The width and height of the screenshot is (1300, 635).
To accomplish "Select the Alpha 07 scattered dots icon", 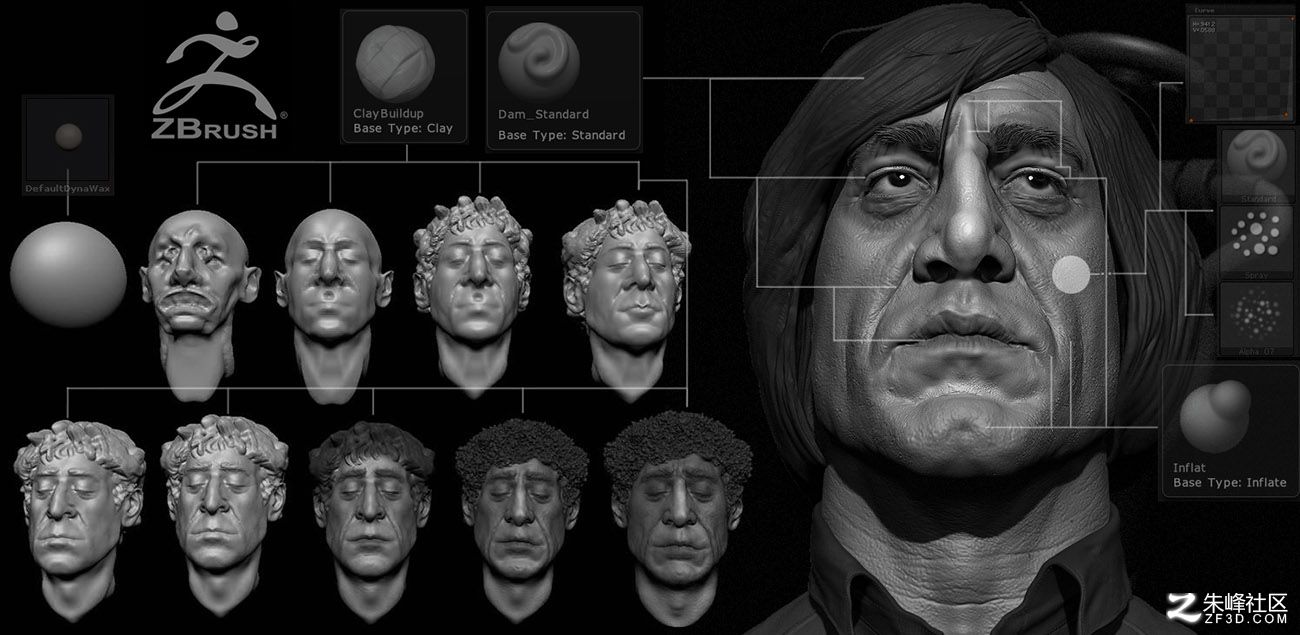I will coord(1258,314).
